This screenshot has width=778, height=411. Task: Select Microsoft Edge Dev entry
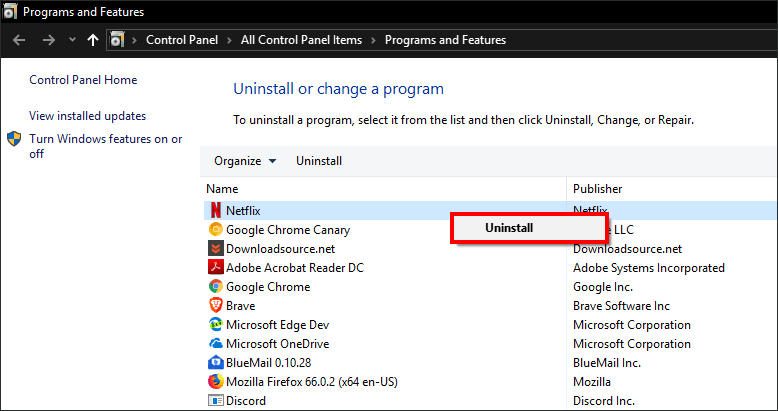tap(277, 325)
